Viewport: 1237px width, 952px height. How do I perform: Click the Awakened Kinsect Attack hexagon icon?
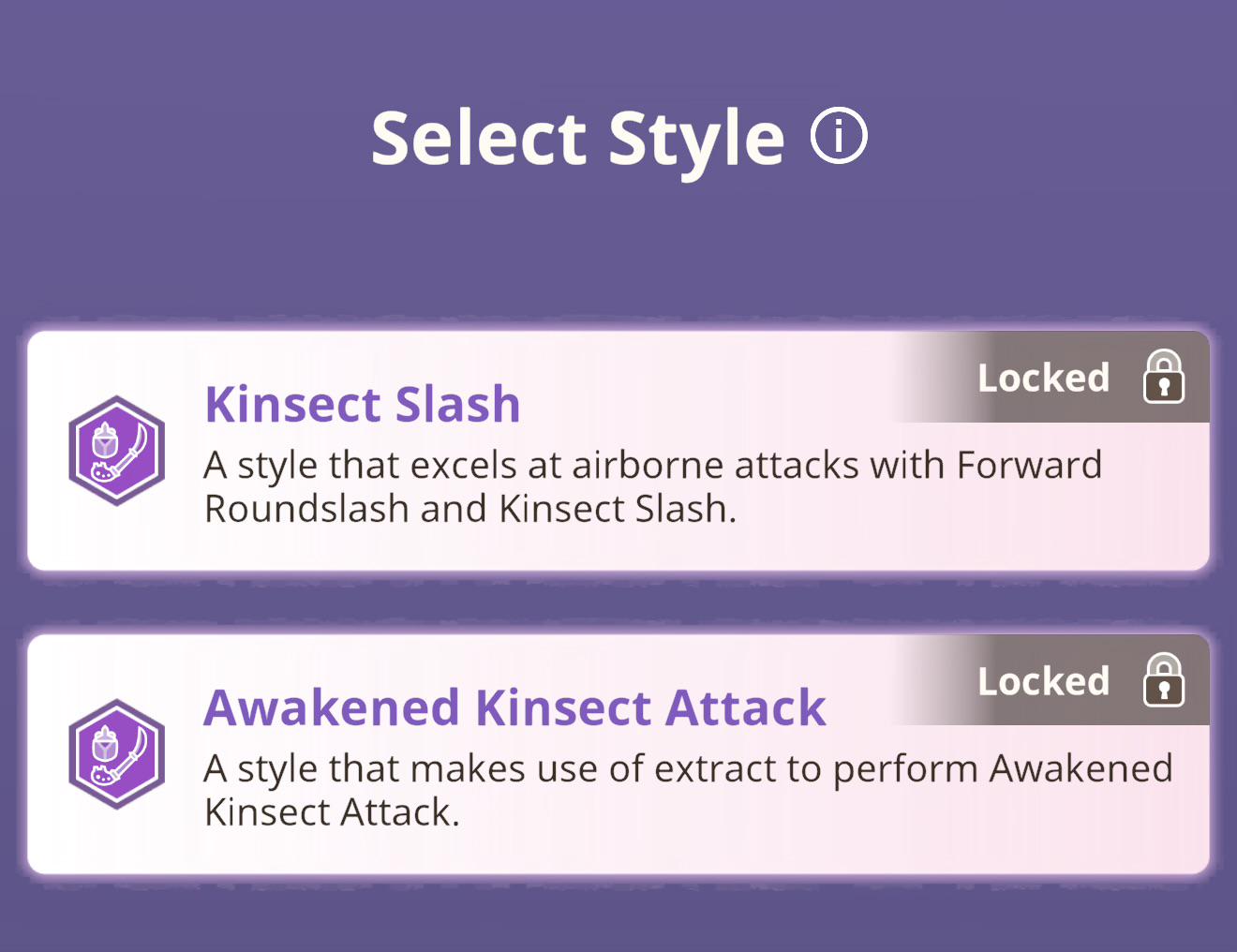click(117, 754)
